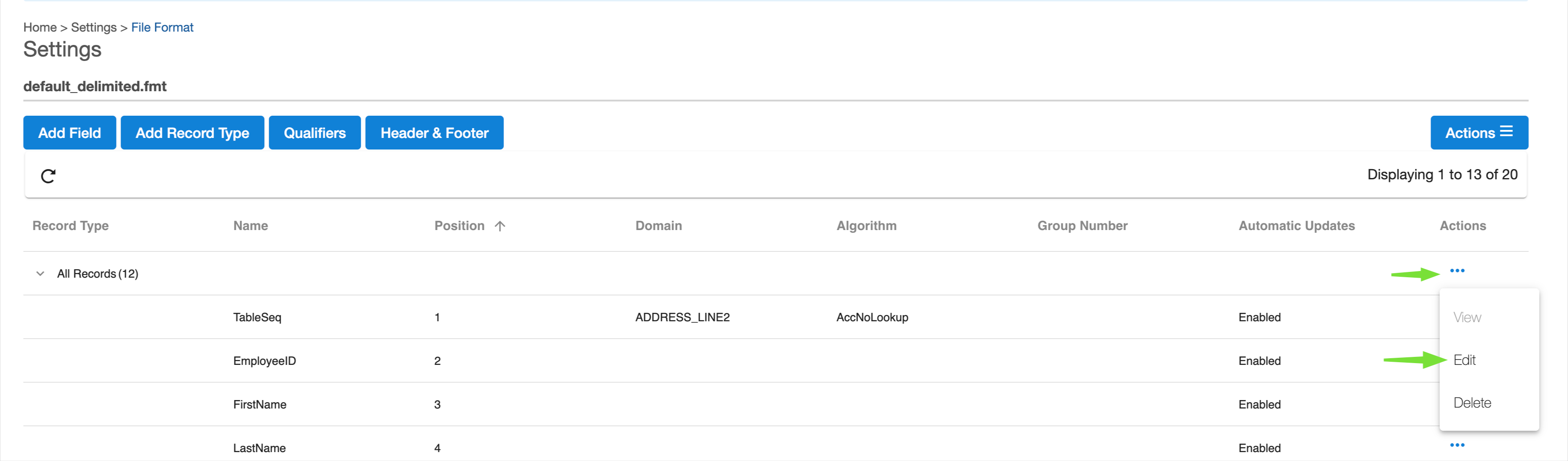
Task: Open the LastName row three-dot menu
Action: point(1457,445)
